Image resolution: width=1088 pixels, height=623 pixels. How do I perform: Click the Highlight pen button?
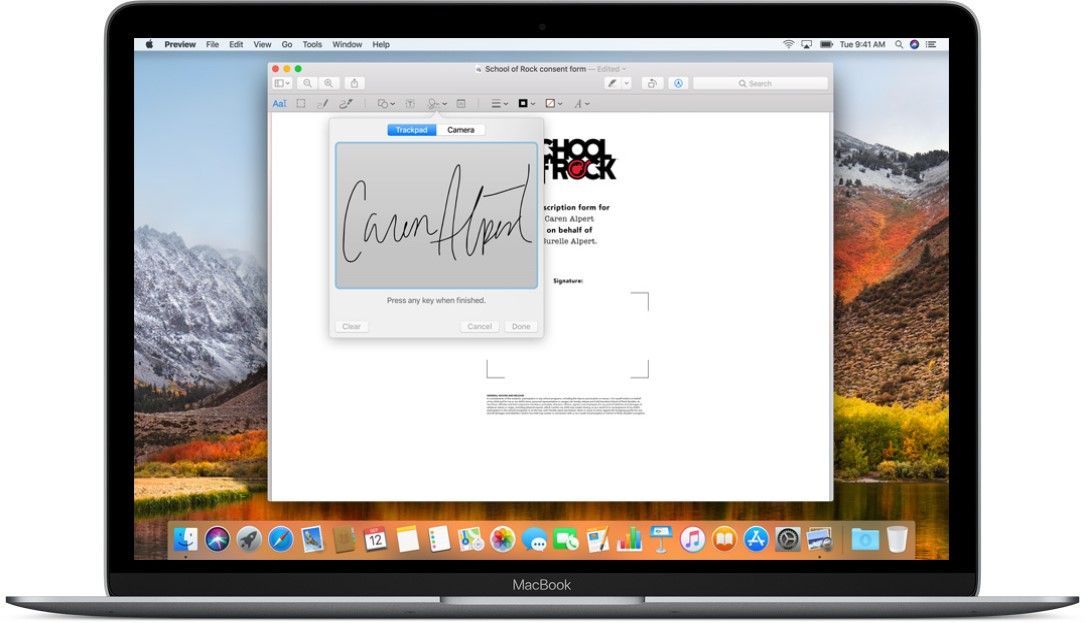coord(611,83)
